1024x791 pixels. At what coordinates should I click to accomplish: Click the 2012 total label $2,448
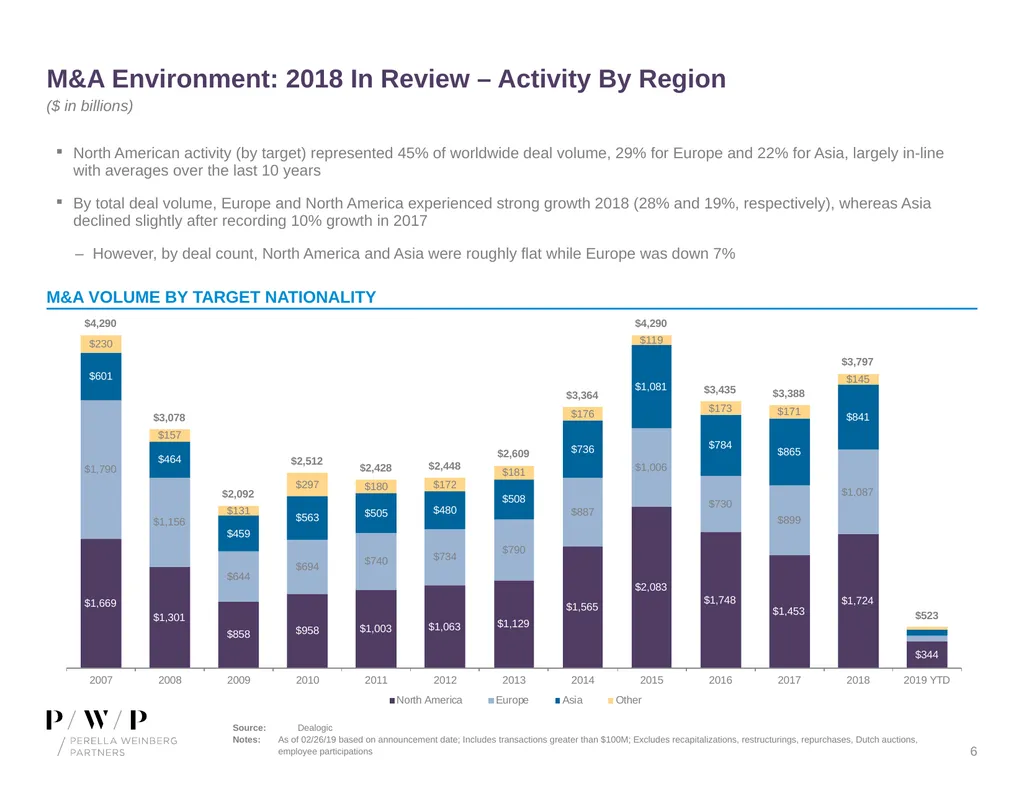pyautogui.click(x=444, y=466)
